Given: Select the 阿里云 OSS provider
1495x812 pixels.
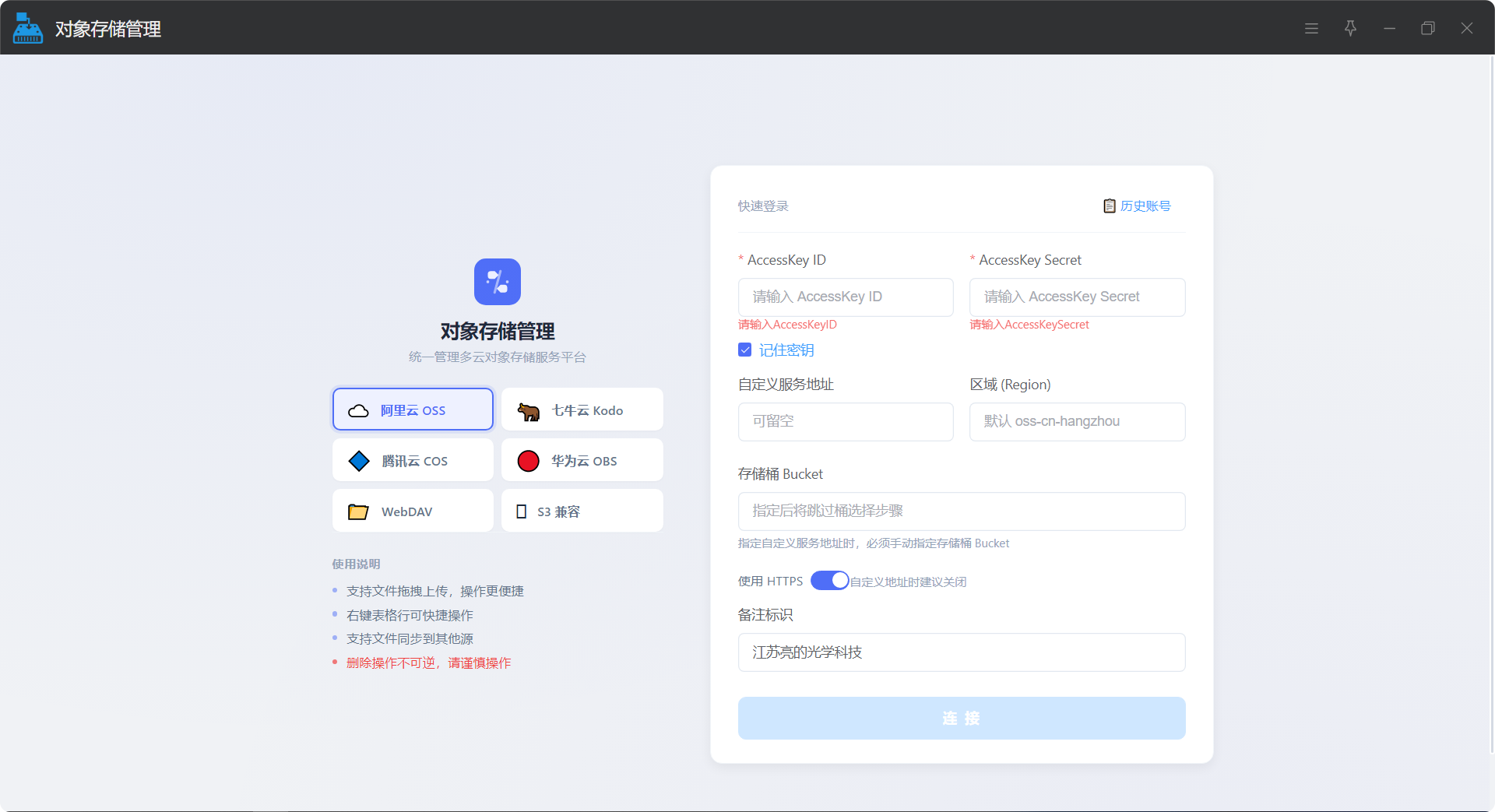Looking at the screenshot, I should coord(413,410).
